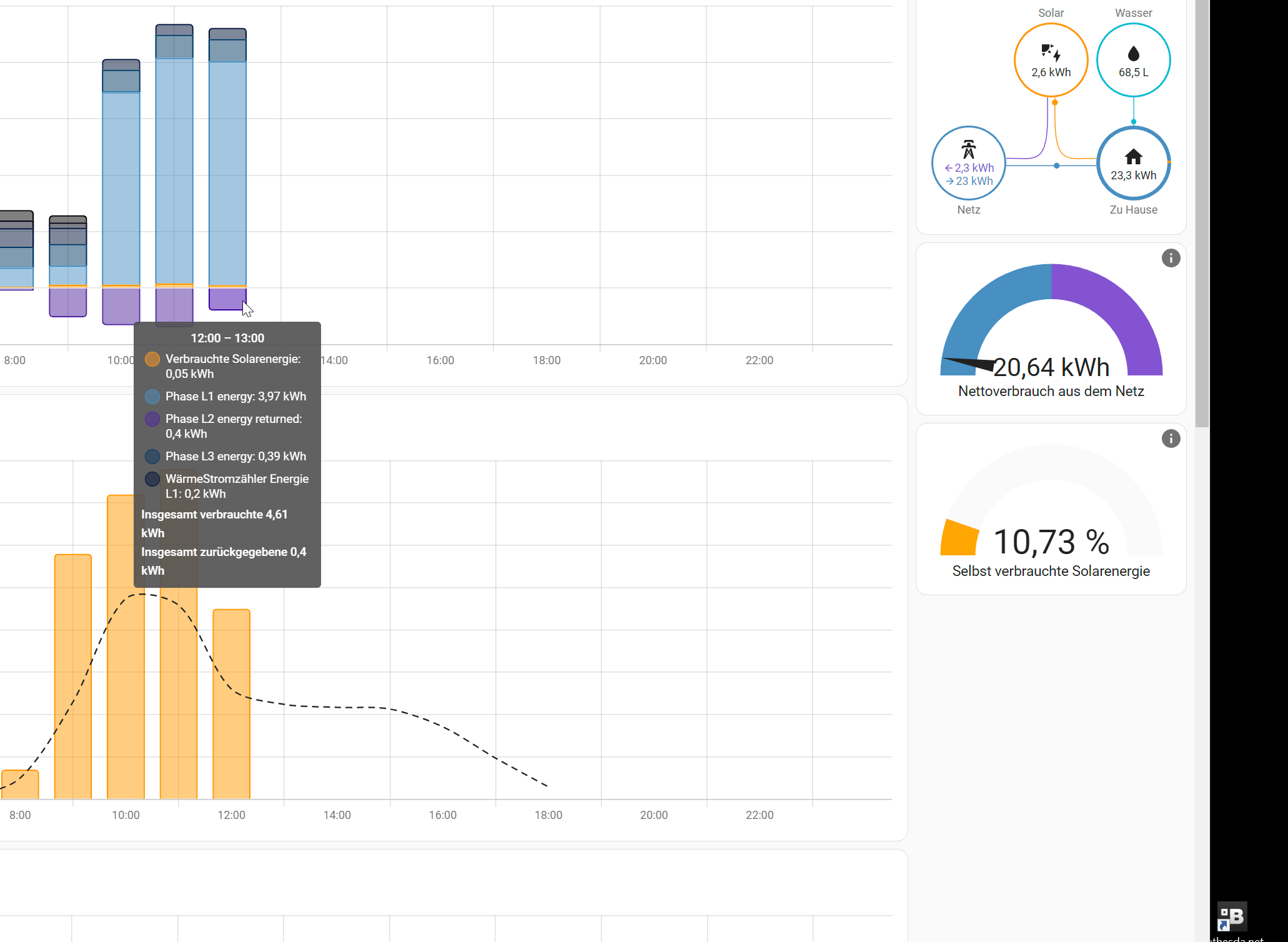Click the Netz grid tower circle

[968, 164]
